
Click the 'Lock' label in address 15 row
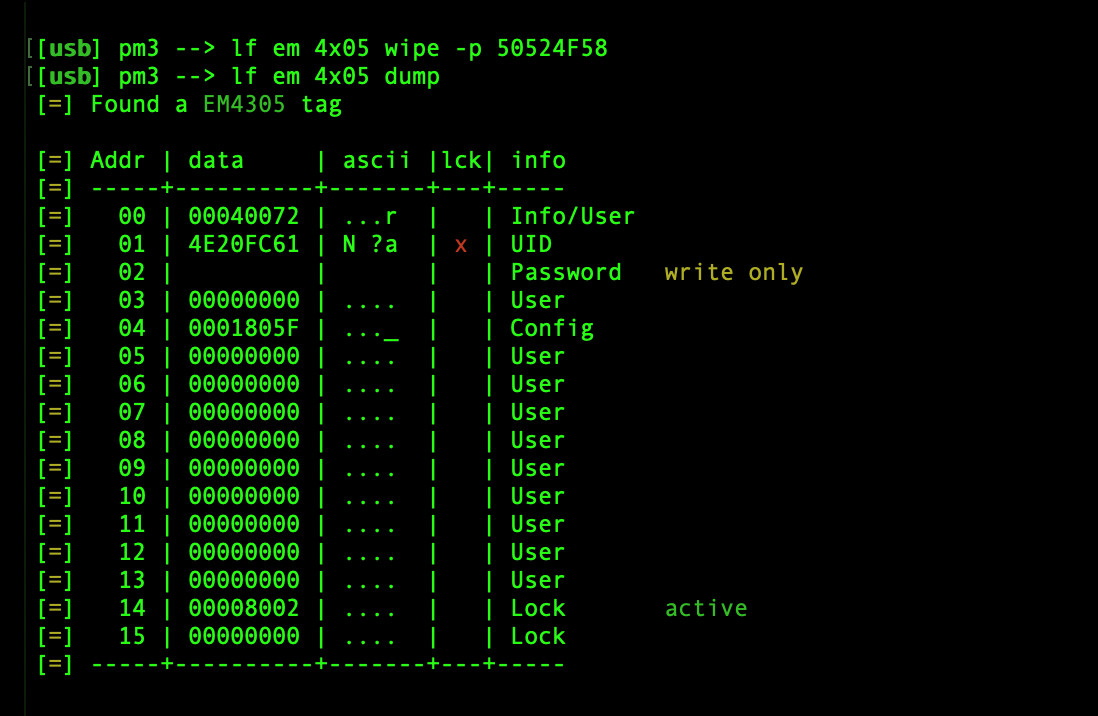538,636
